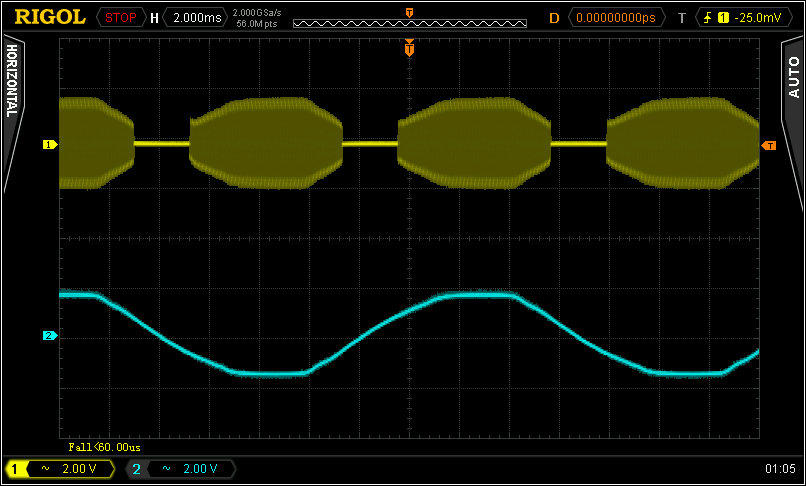Open the HORIZONTAL side tab

point(12,80)
